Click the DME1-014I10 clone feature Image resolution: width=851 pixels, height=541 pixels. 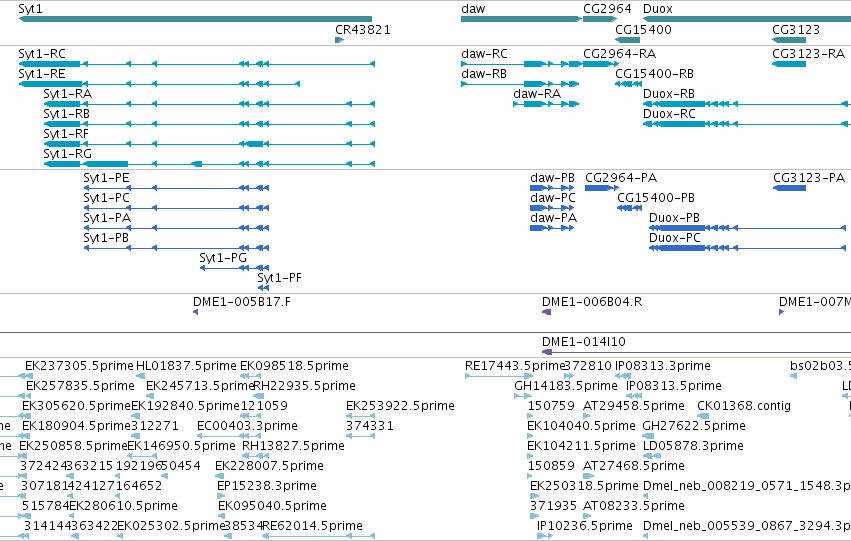click(696, 352)
